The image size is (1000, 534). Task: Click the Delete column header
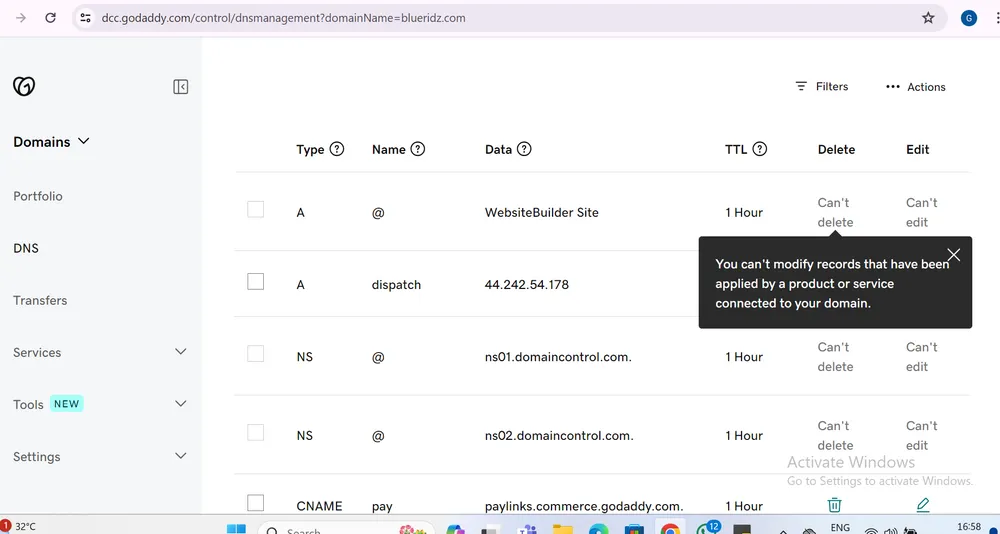pyautogui.click(x=836, y=149)
